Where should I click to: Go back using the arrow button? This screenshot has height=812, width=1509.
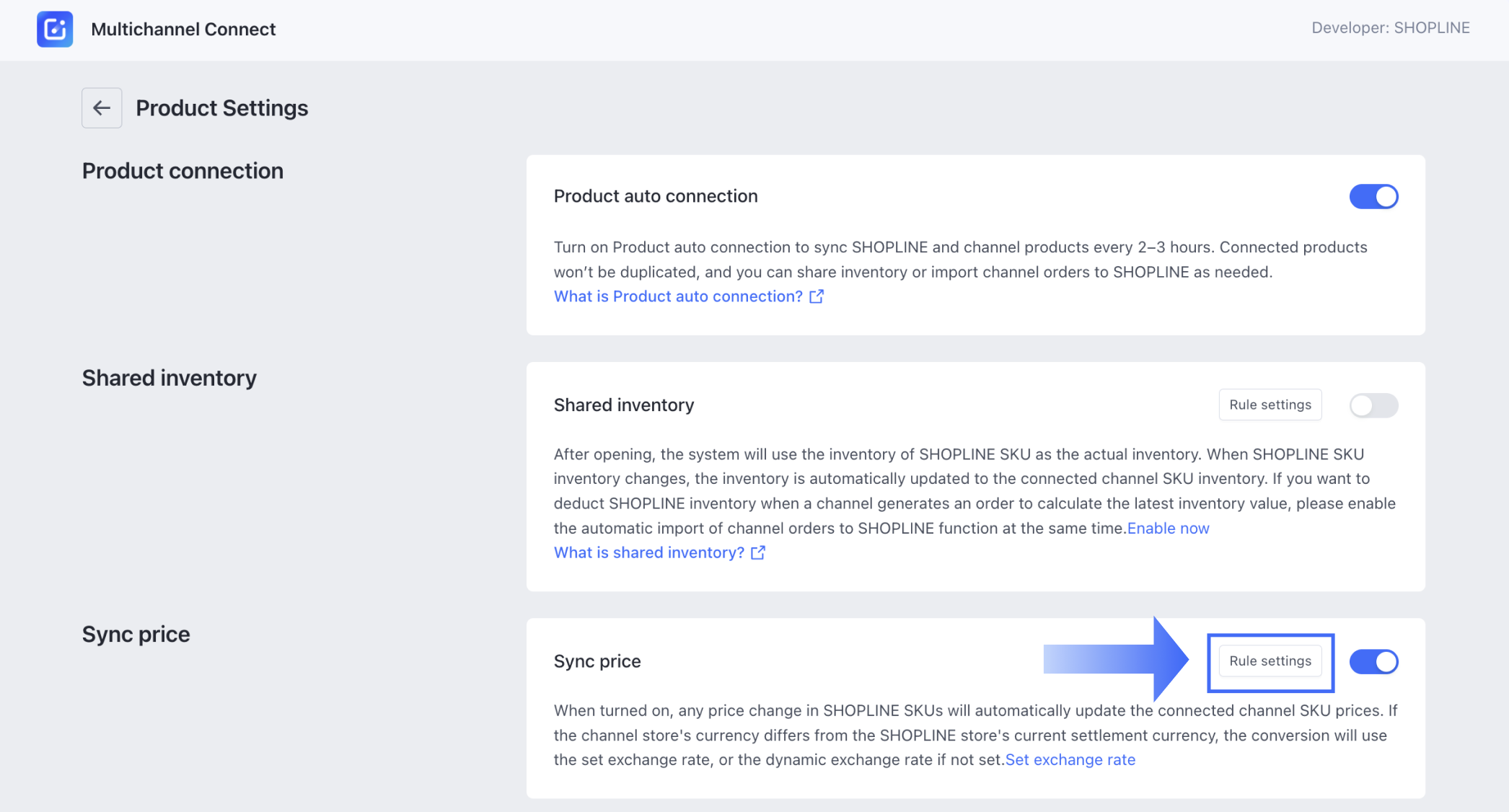click(102, 108)
